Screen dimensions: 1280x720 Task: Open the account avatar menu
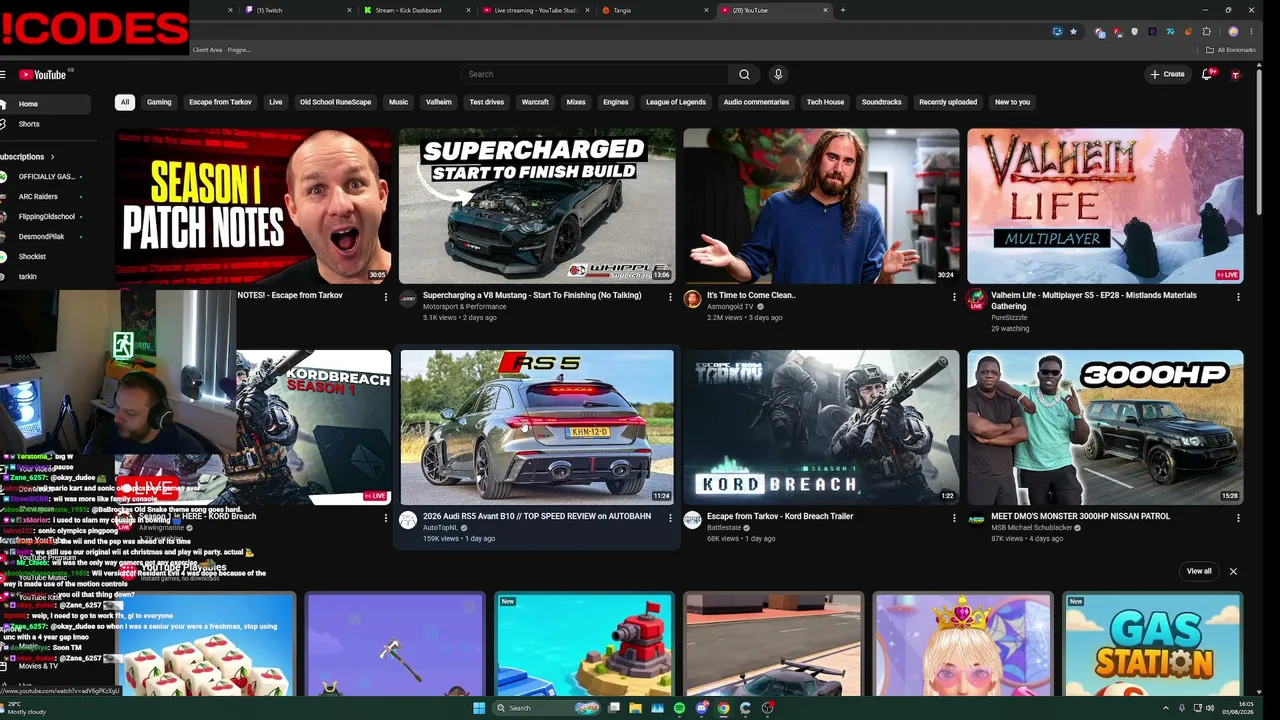[1236, 74]
